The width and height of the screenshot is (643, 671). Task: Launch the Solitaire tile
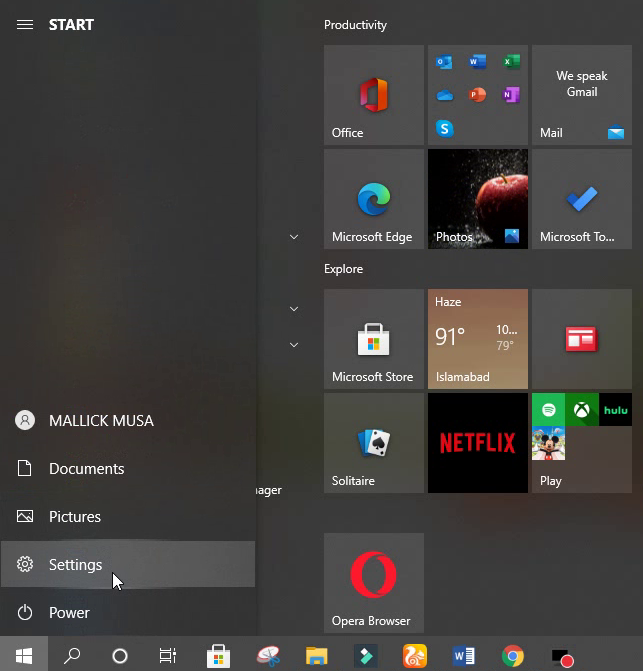pyautogui.click(x=373, y=443)
